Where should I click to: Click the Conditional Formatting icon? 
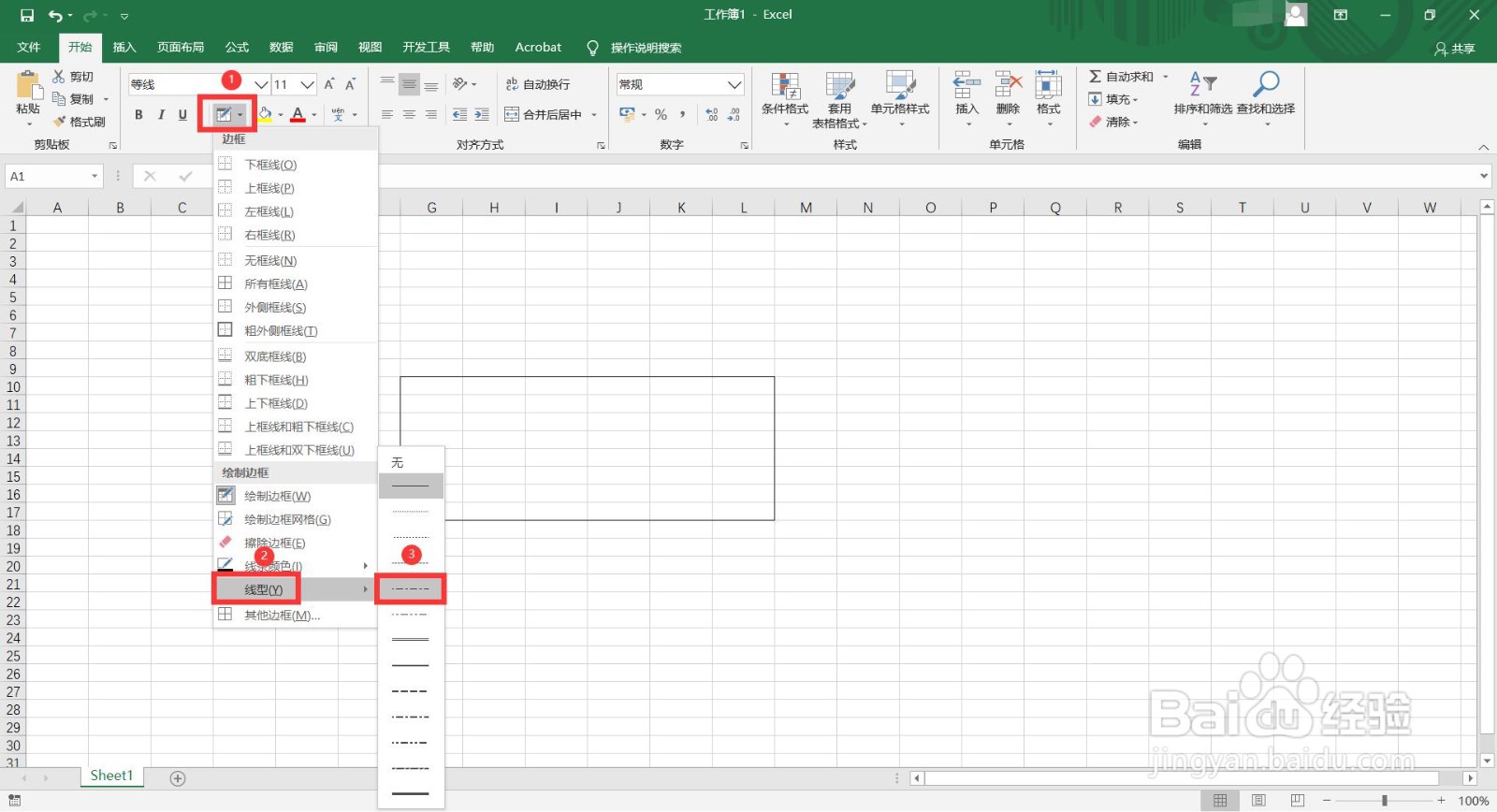tap(785, 86)
